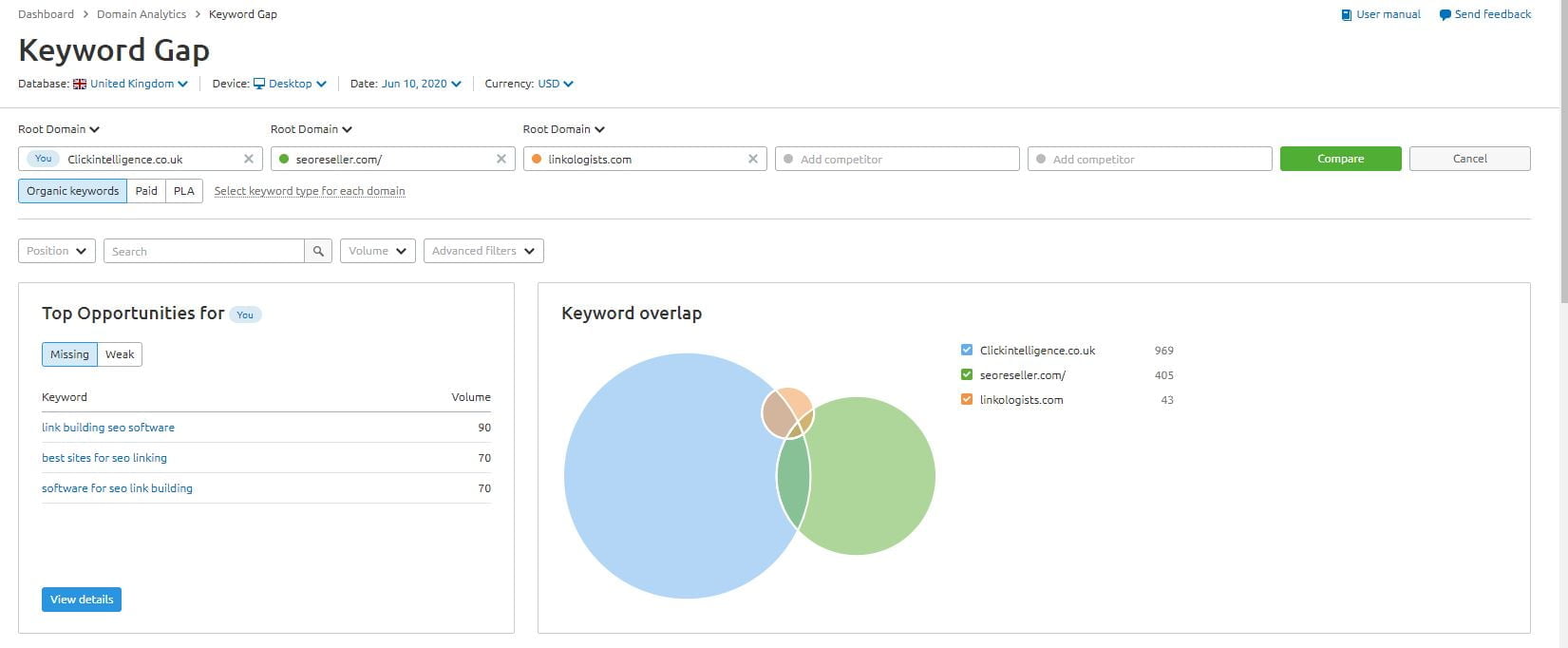The width and height of the screenshot is (1568, 648).
Task: Click Send feedback speech bubble icon
Action: pyautogui.click(x=1445, y=15)
